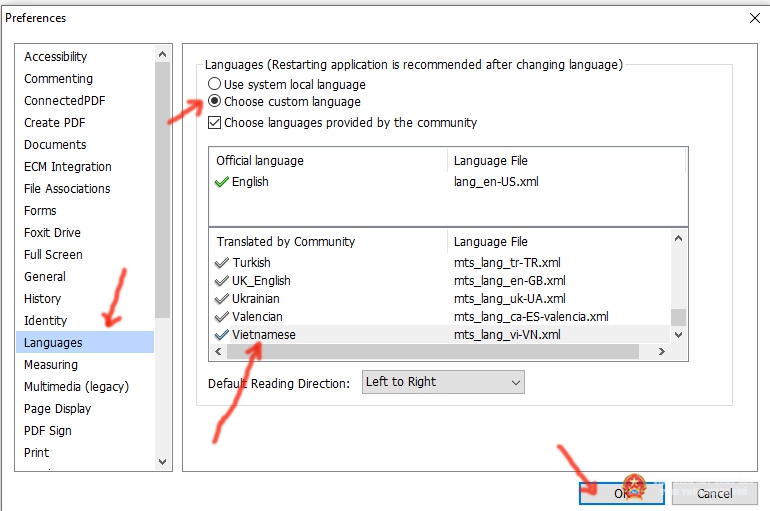Click the checkmark icon beside Turkish
770x511 pixels.
click(x=221, y=263)
